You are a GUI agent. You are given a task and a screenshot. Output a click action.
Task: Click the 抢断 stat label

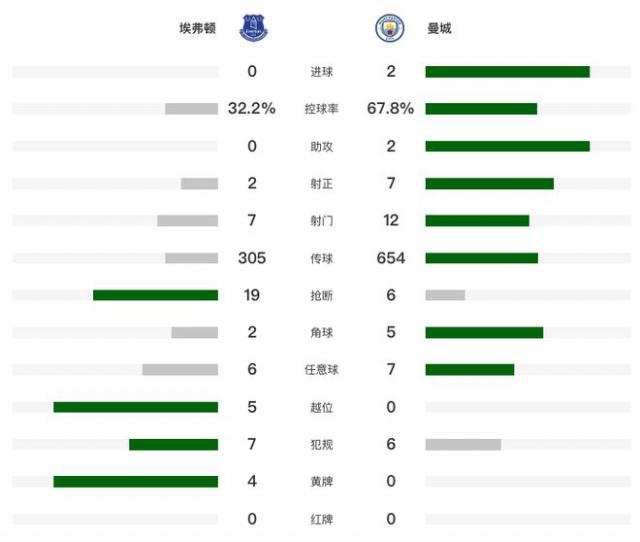(322, 296)
